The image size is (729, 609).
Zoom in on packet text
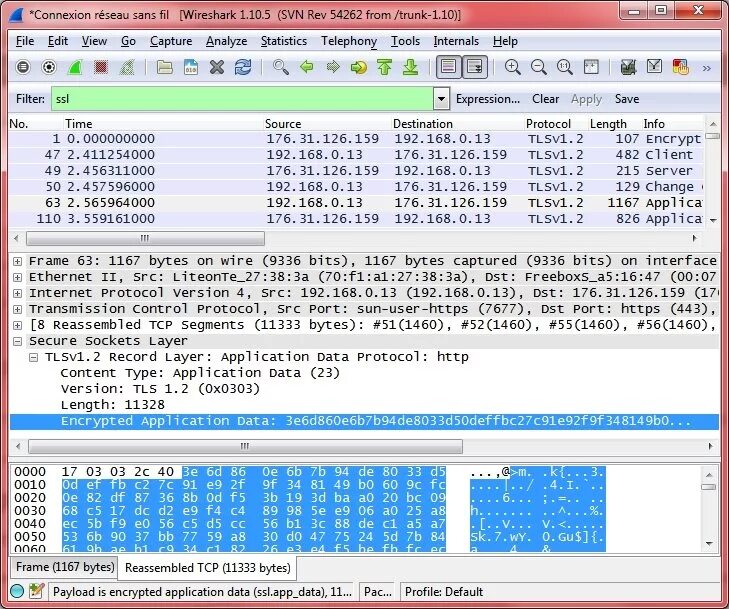click(x=512, y=67)
